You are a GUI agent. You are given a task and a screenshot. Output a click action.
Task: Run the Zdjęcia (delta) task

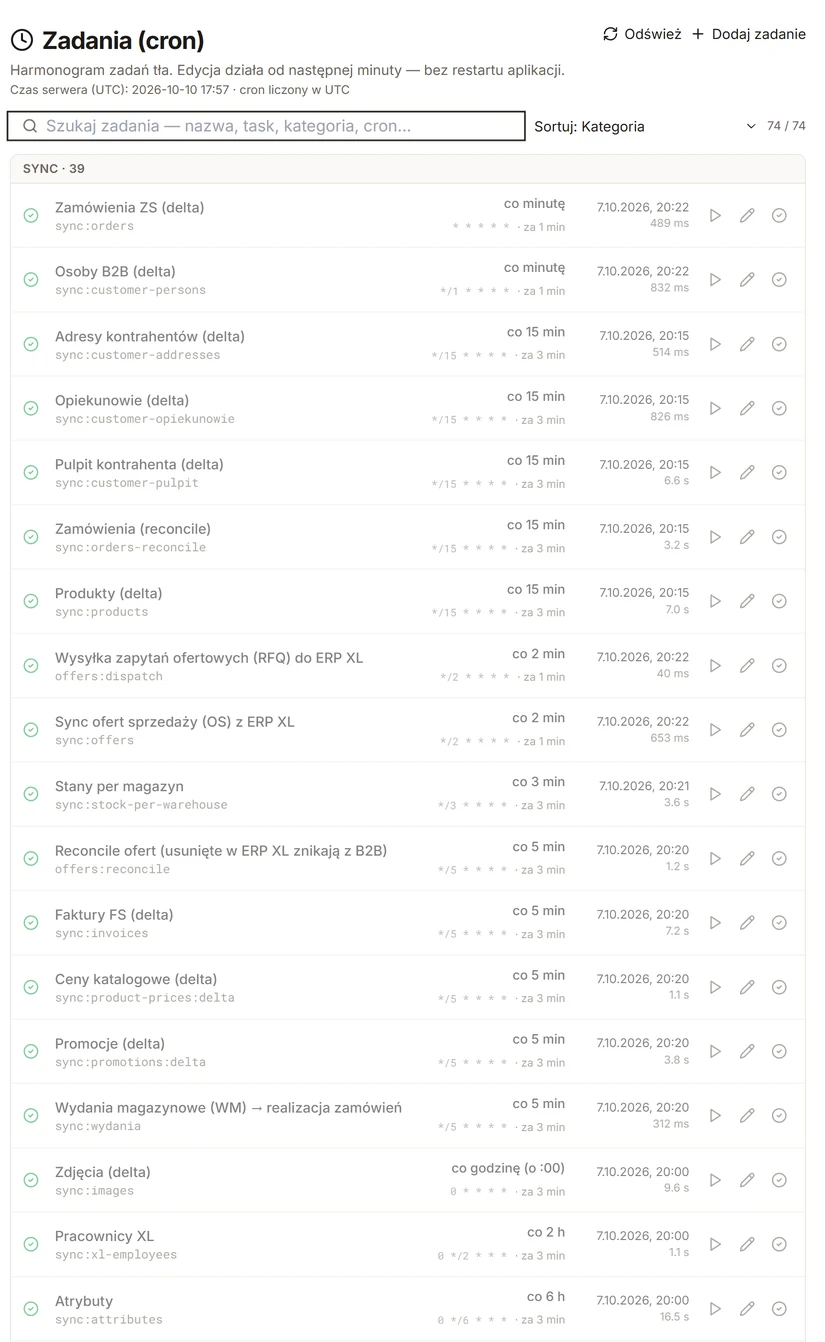[x=715, y=1180]
